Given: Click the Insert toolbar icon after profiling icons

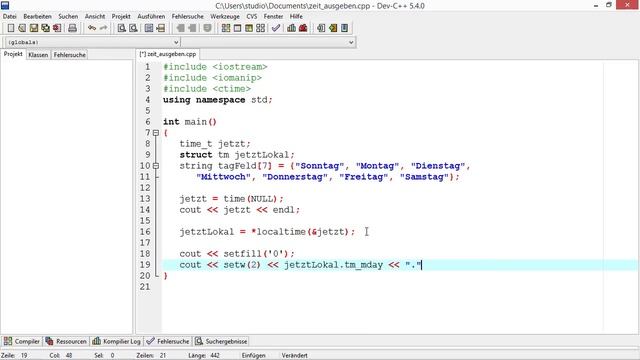Looking at the screenshot, I should pyautogui.click(x=321, y=28).
